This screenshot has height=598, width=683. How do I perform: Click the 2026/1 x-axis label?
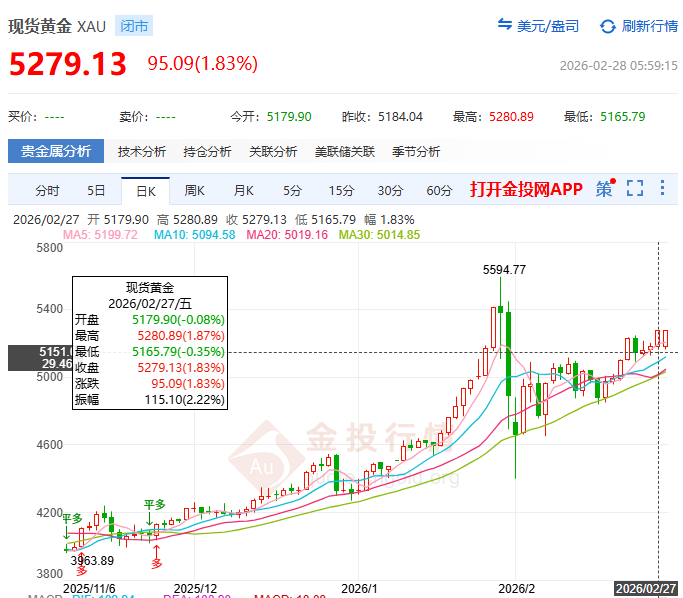pos(359,588)
